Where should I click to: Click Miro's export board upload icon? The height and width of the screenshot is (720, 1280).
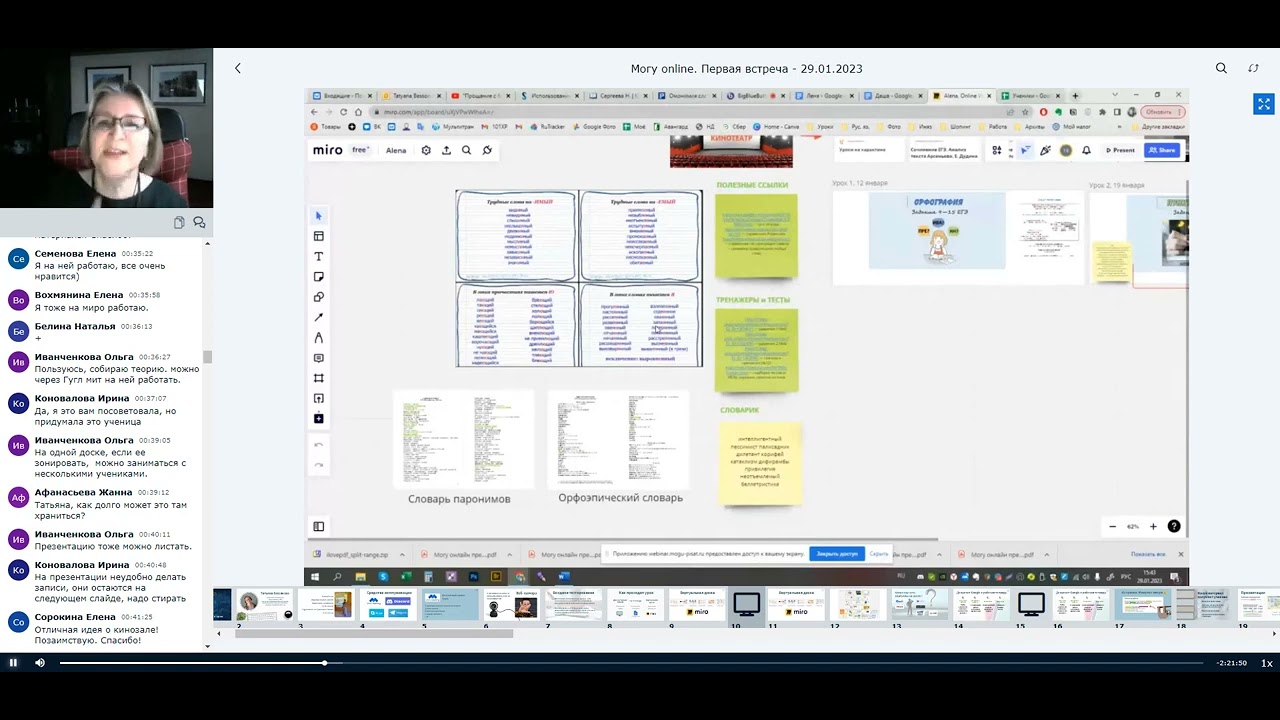(x=446, y=150)
